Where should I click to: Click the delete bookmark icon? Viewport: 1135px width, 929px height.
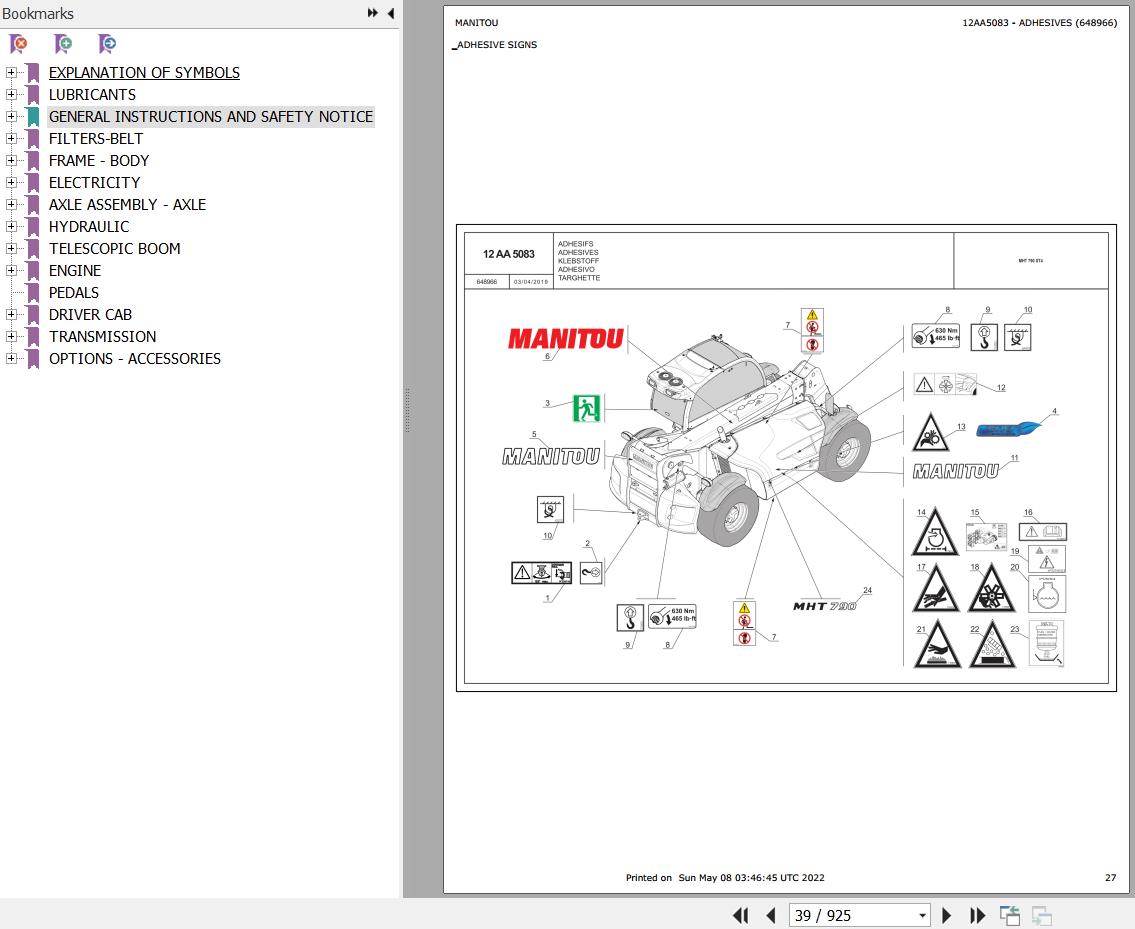(18, 44)
